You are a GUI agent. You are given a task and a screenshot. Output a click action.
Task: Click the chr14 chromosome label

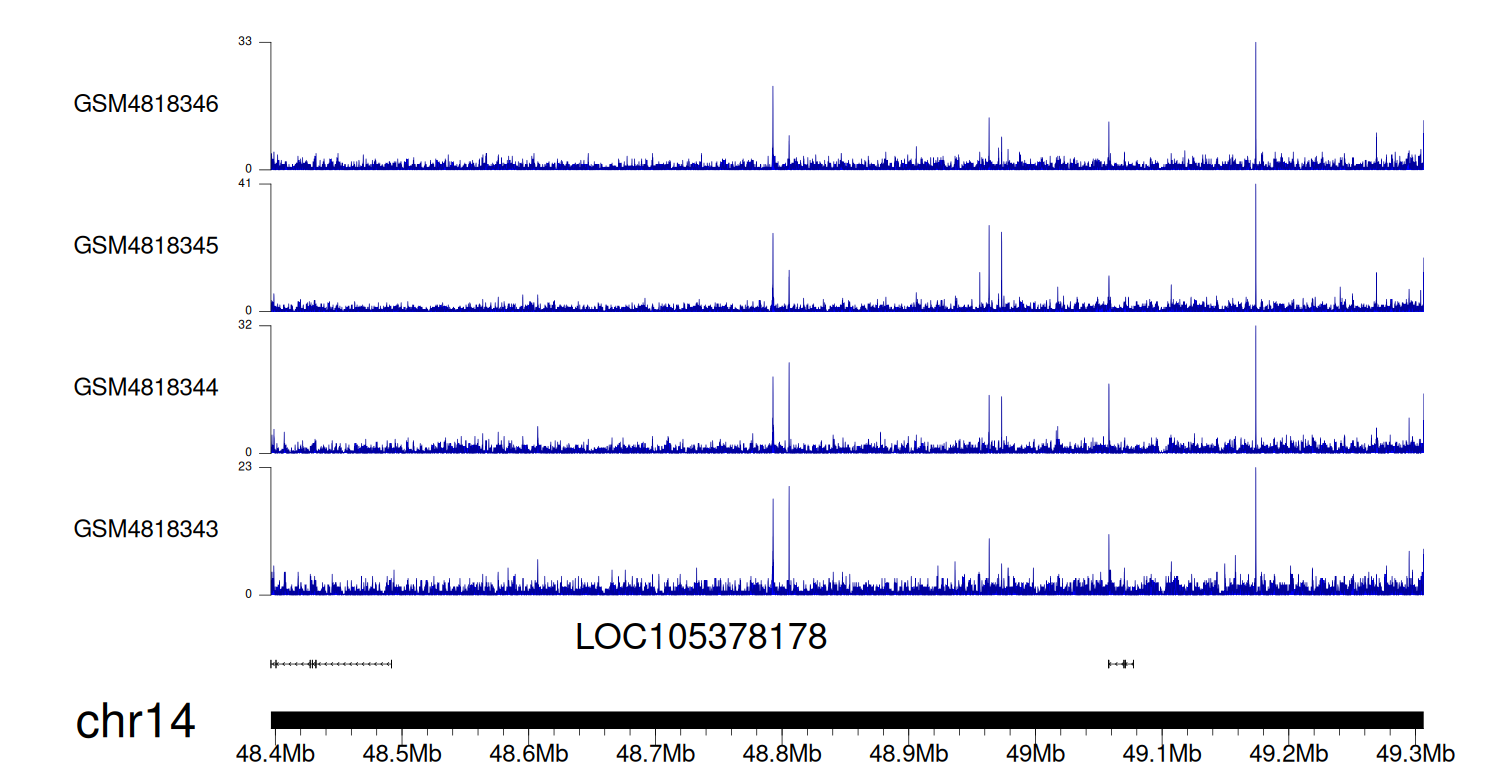(135, 722)
